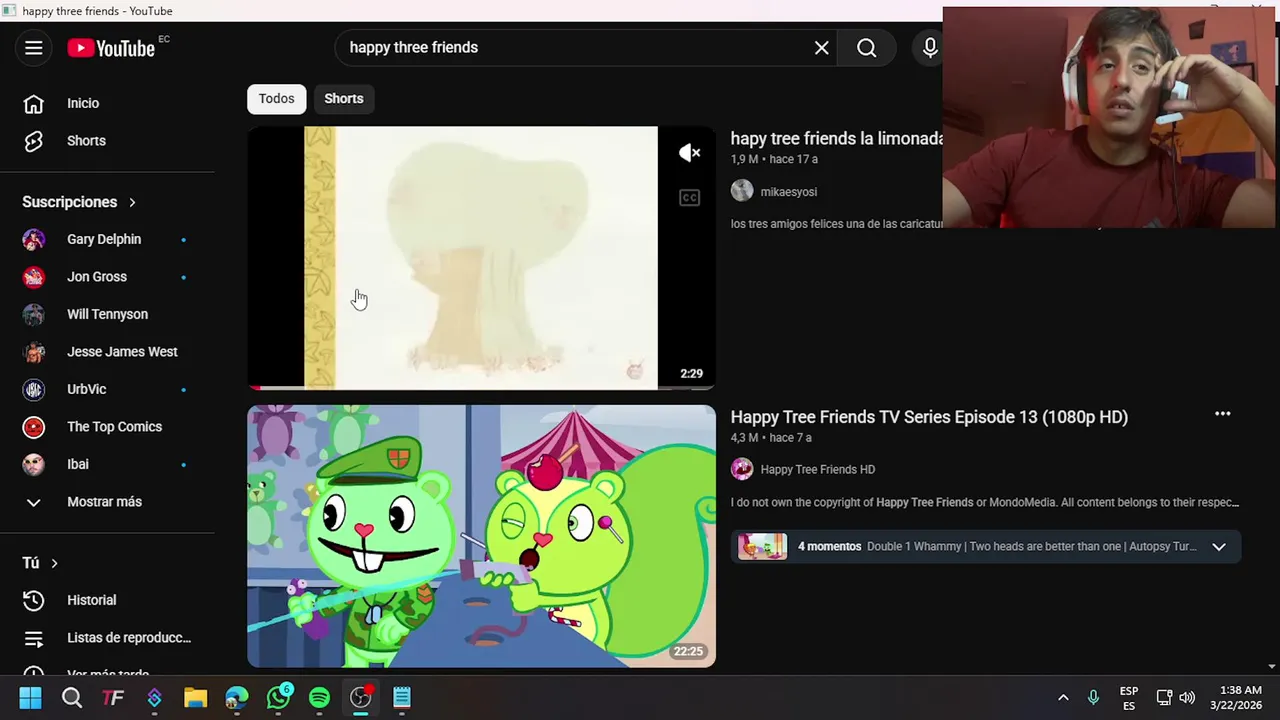Clear the search box with the X
The image size is (1280, 720).
click(822, 48)
